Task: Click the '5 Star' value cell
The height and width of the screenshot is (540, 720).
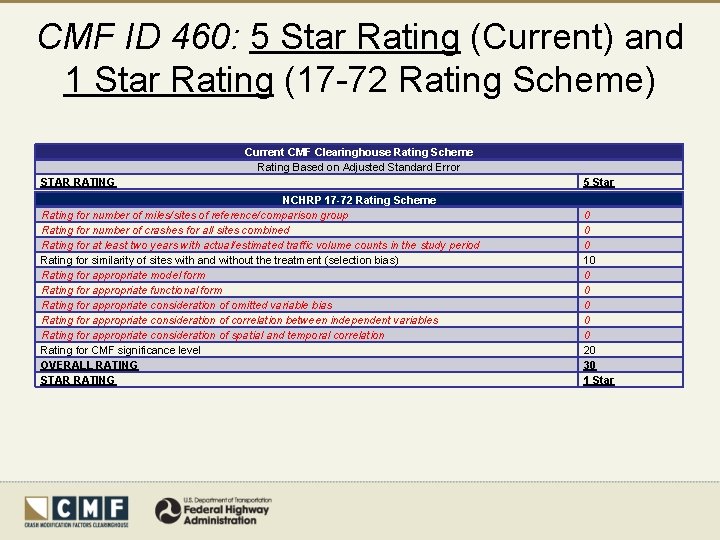Action: [630, 182]
